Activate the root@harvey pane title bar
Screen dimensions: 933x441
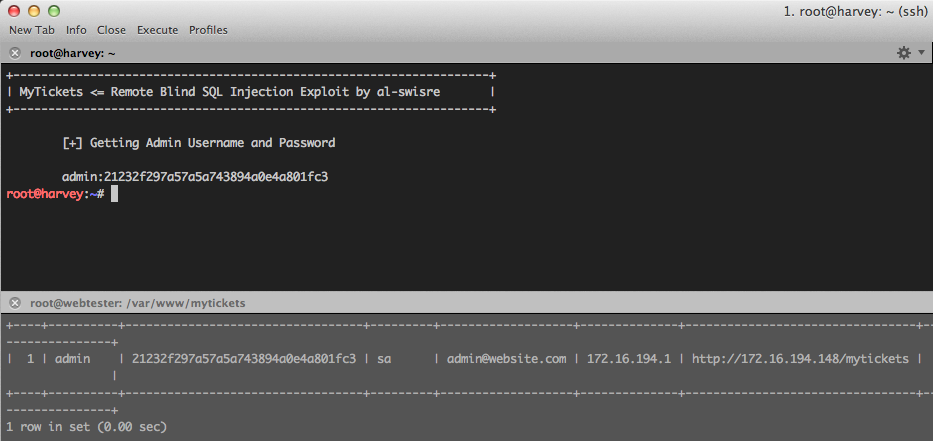pyautogui.click(x=73, y=54)
